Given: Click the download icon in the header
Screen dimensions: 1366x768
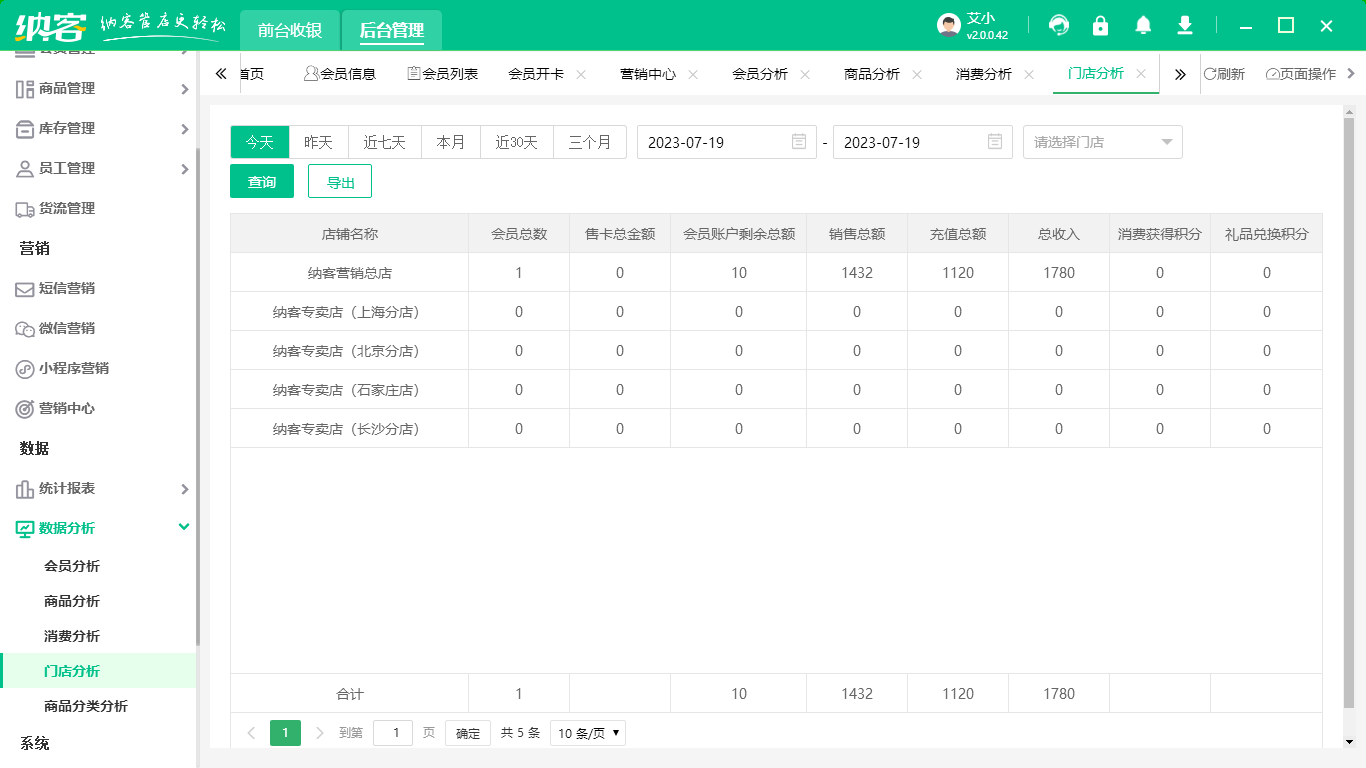Looking at the screenshot, I should coord(1184,25).
